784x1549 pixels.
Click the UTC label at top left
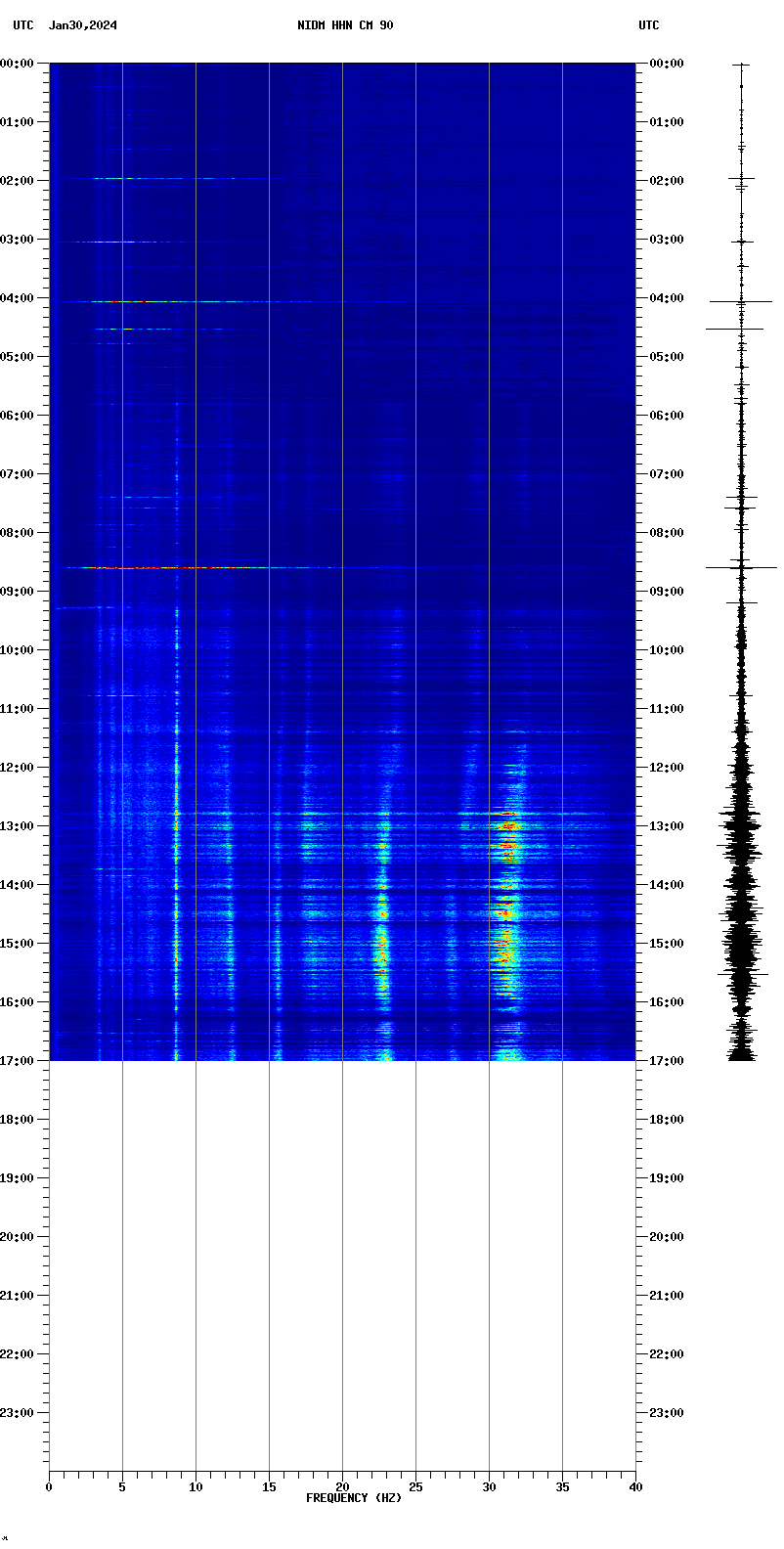click(x=23, y=25)
